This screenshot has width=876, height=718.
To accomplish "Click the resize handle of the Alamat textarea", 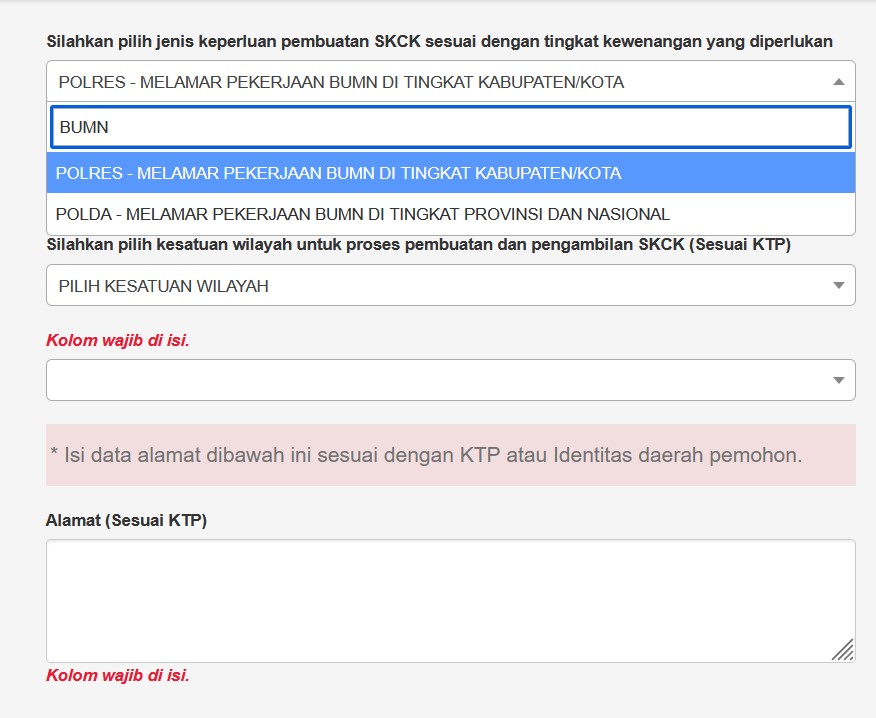I will [843, 650].
